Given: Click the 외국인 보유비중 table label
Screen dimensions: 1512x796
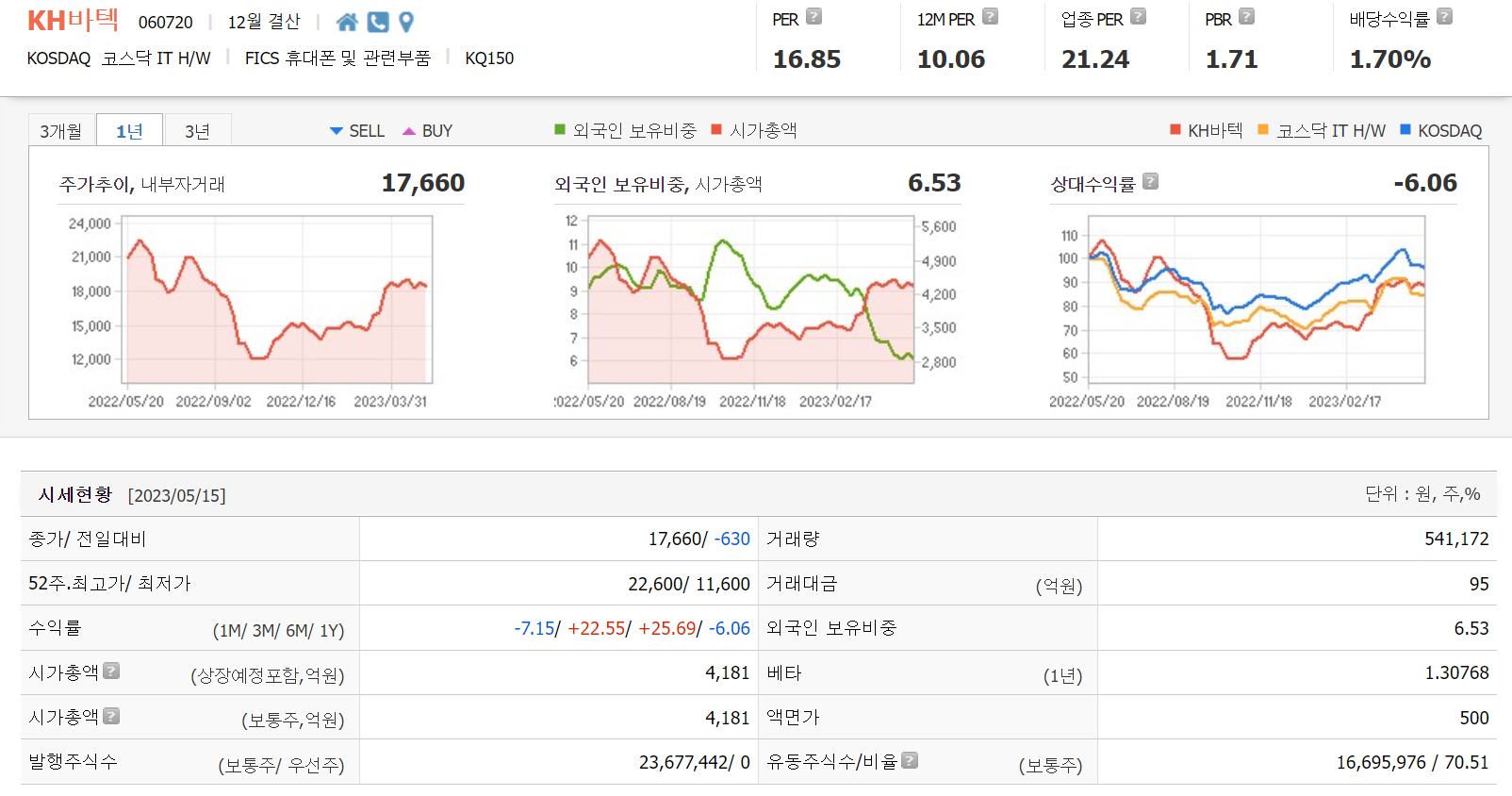Looking at the screenshot, I should [831, 628].
